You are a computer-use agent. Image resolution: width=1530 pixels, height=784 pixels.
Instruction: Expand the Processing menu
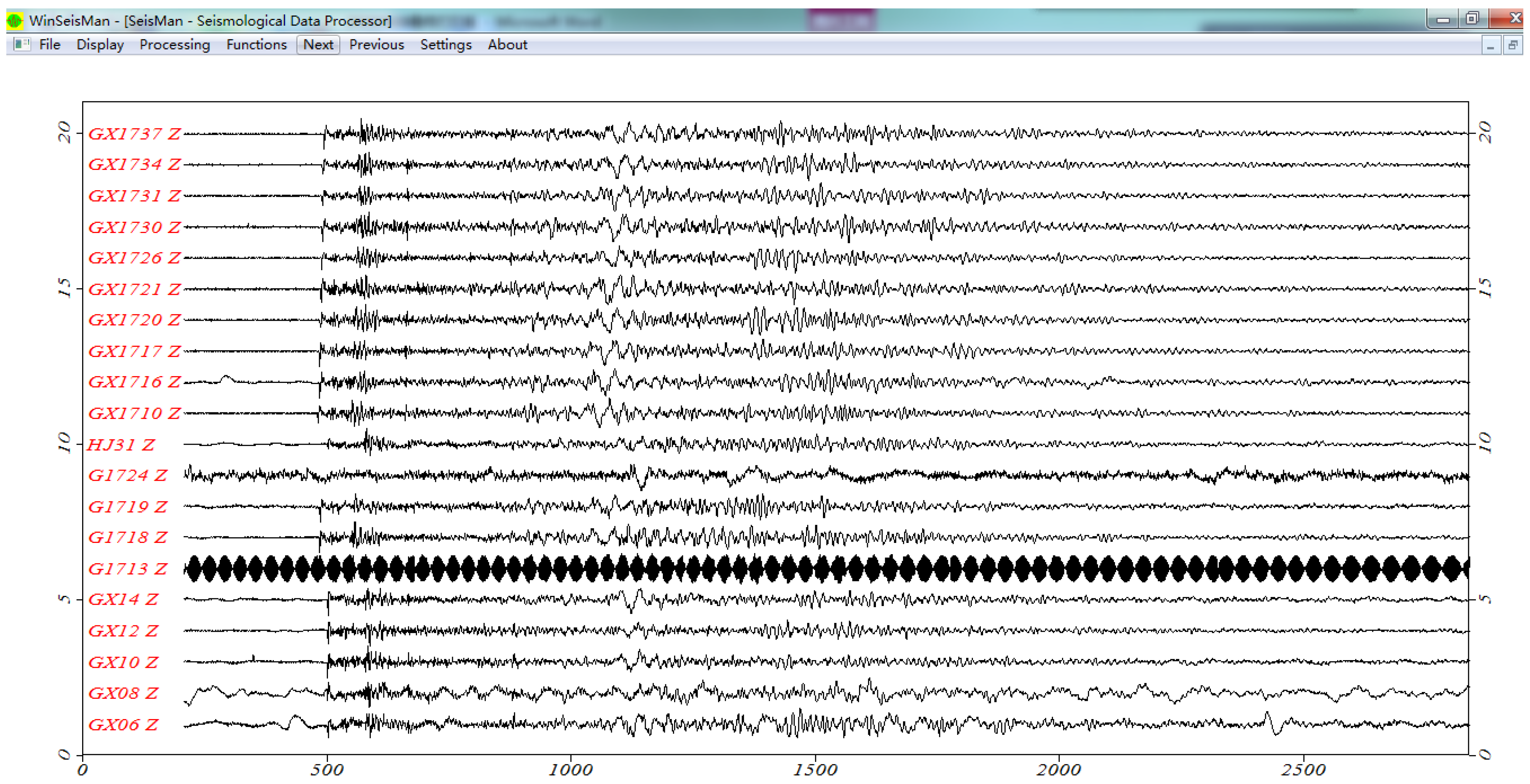coord(174,45)
